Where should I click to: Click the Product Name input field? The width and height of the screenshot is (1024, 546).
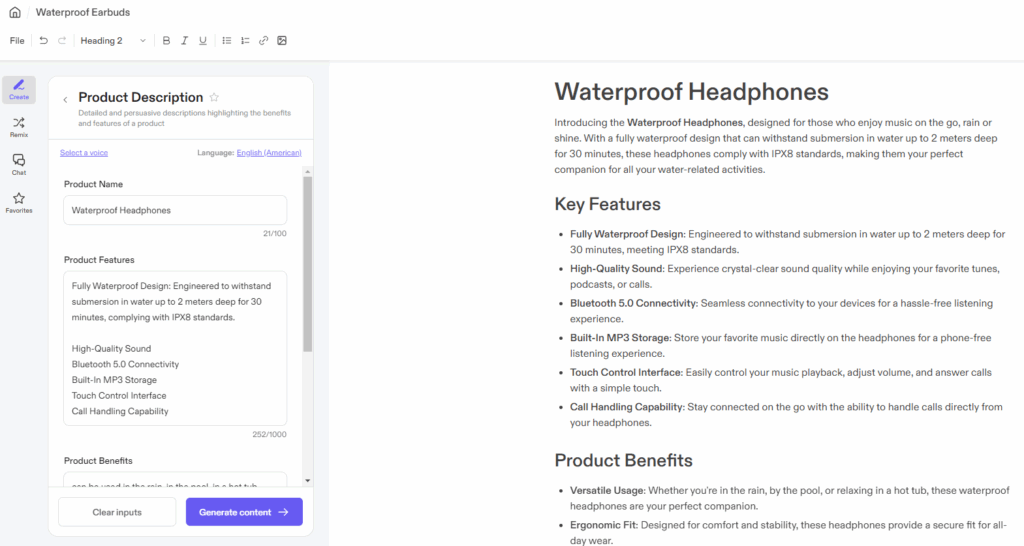[x=175, y=210]
